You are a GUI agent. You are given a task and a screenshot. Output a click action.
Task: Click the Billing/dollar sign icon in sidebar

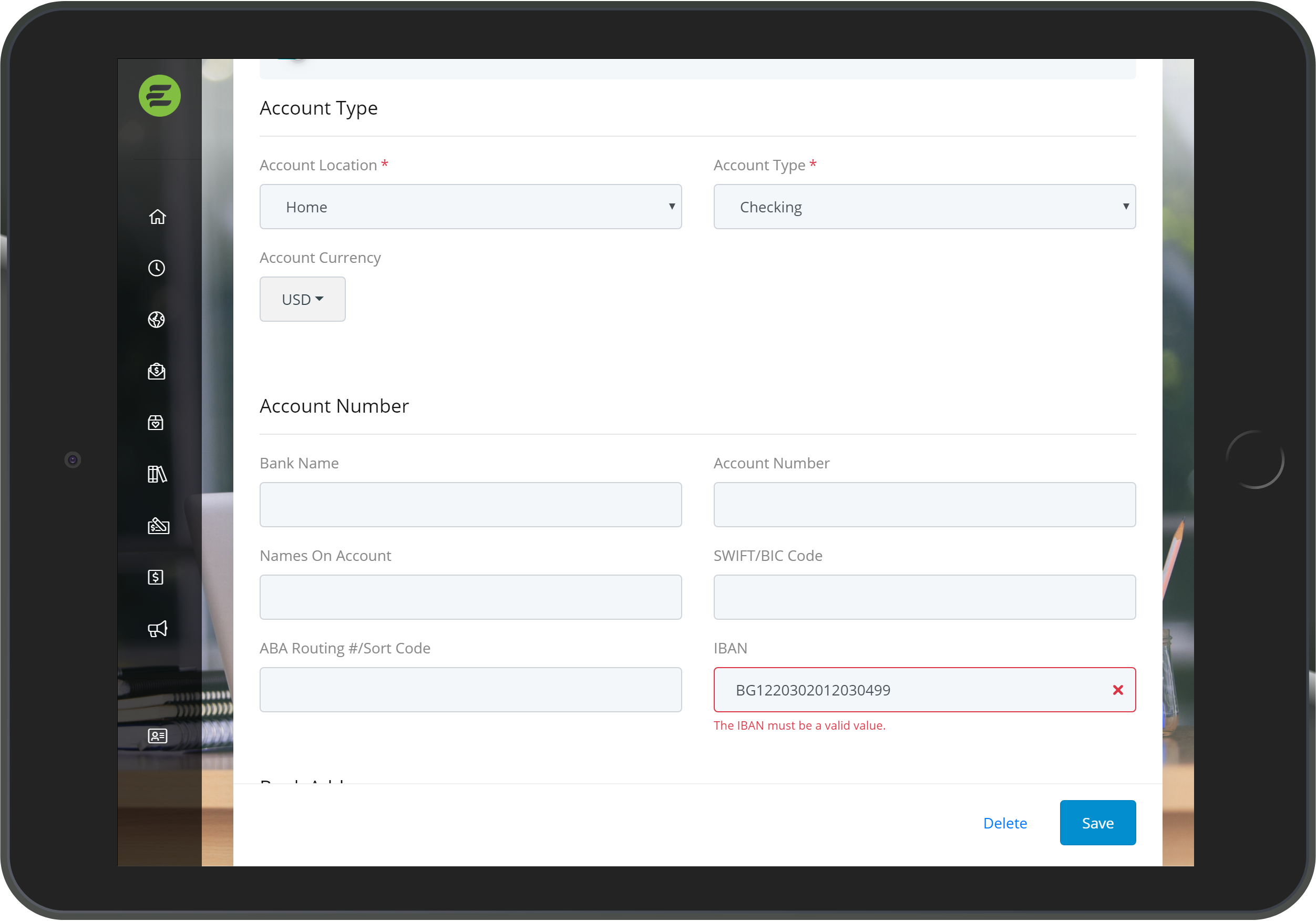(x=156, y=577)
